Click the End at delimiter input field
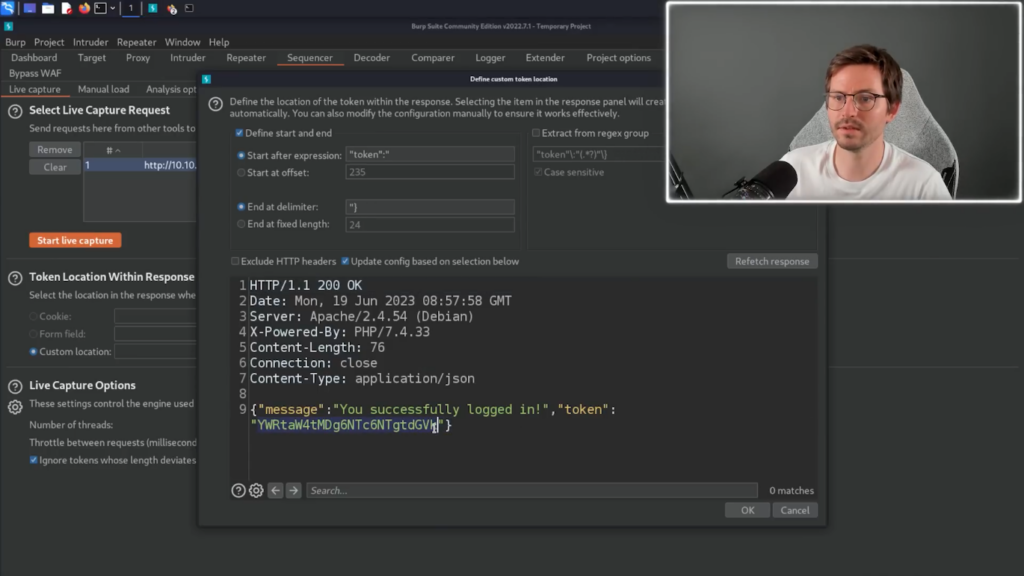This screenshot has height=576, width=1024. pyautogui.click(x=430, y=207)
